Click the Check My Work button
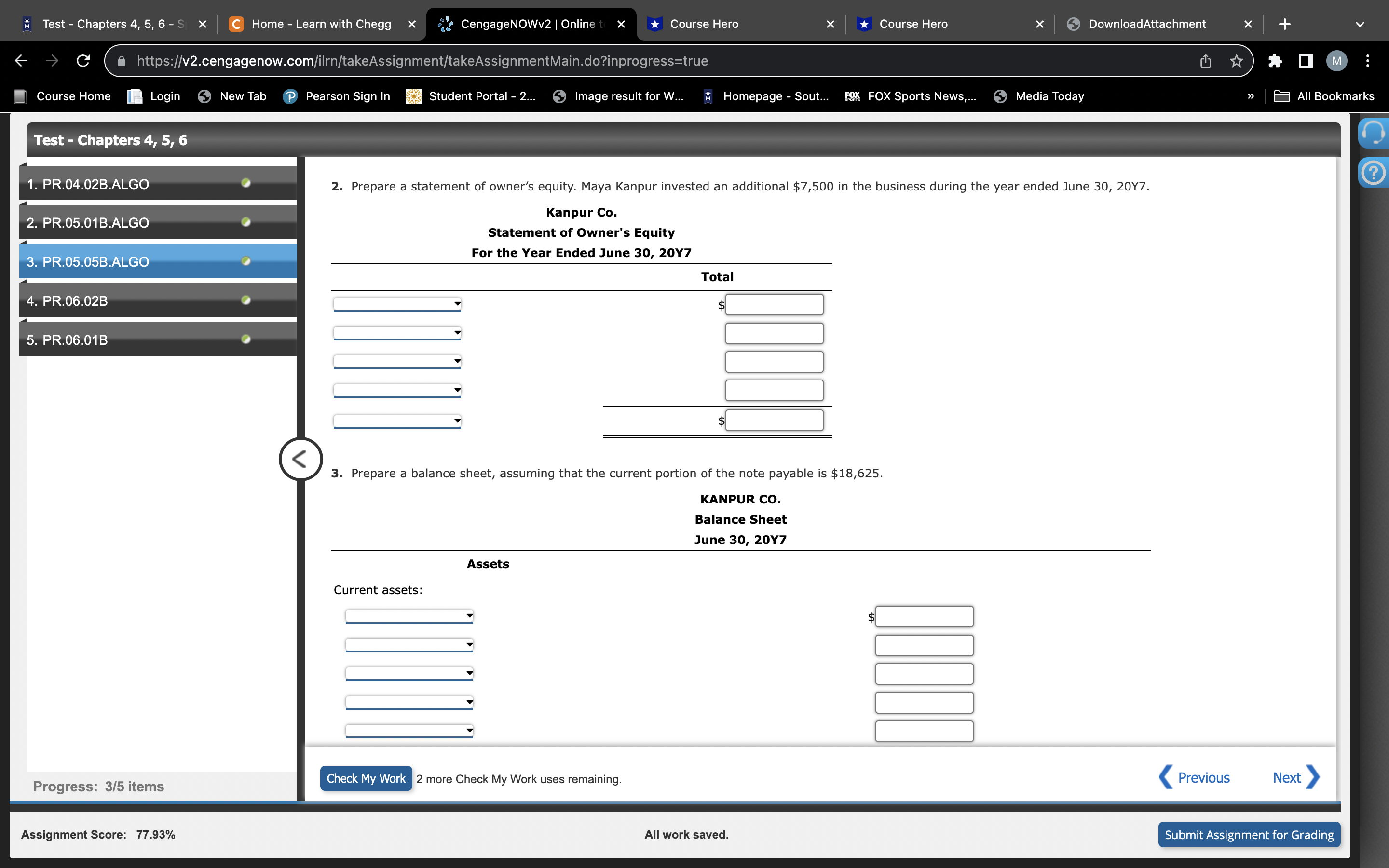Viewport: 1389px width, 868px height. point(366,778)
